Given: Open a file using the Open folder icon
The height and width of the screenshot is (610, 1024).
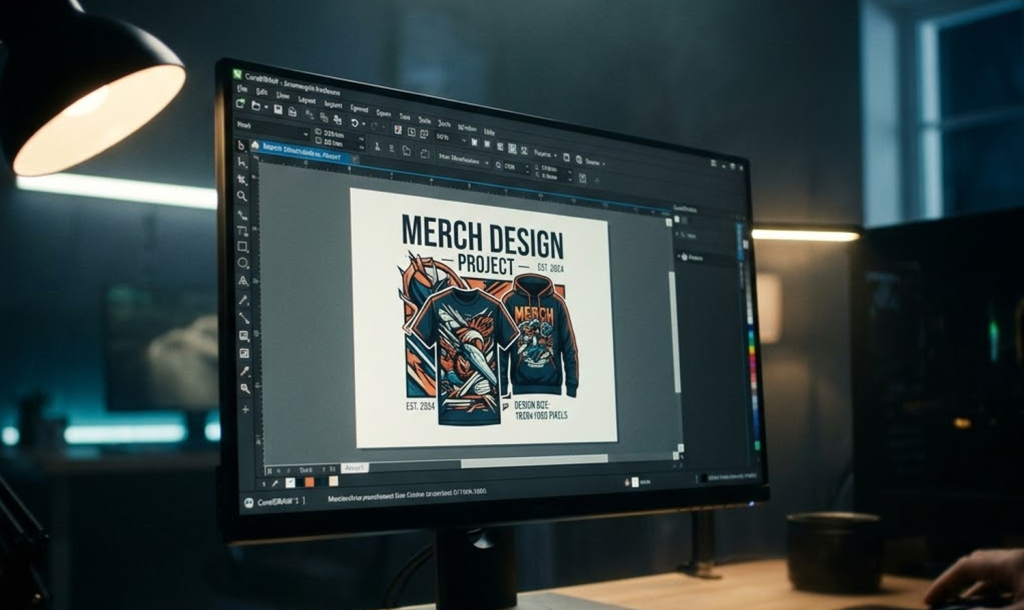Looking at the screenshot, I should 256,106.
